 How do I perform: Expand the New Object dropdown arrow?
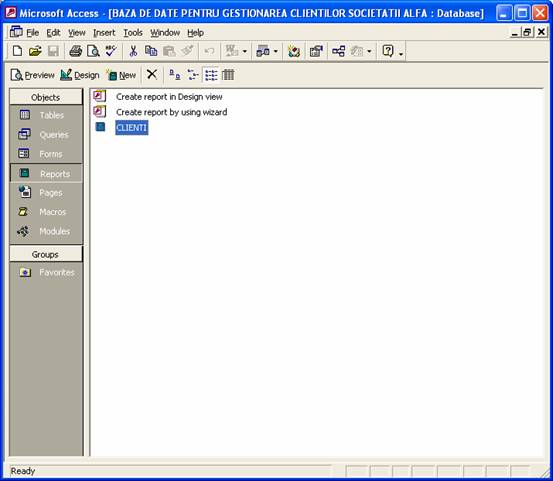click(x=369, y=52)
